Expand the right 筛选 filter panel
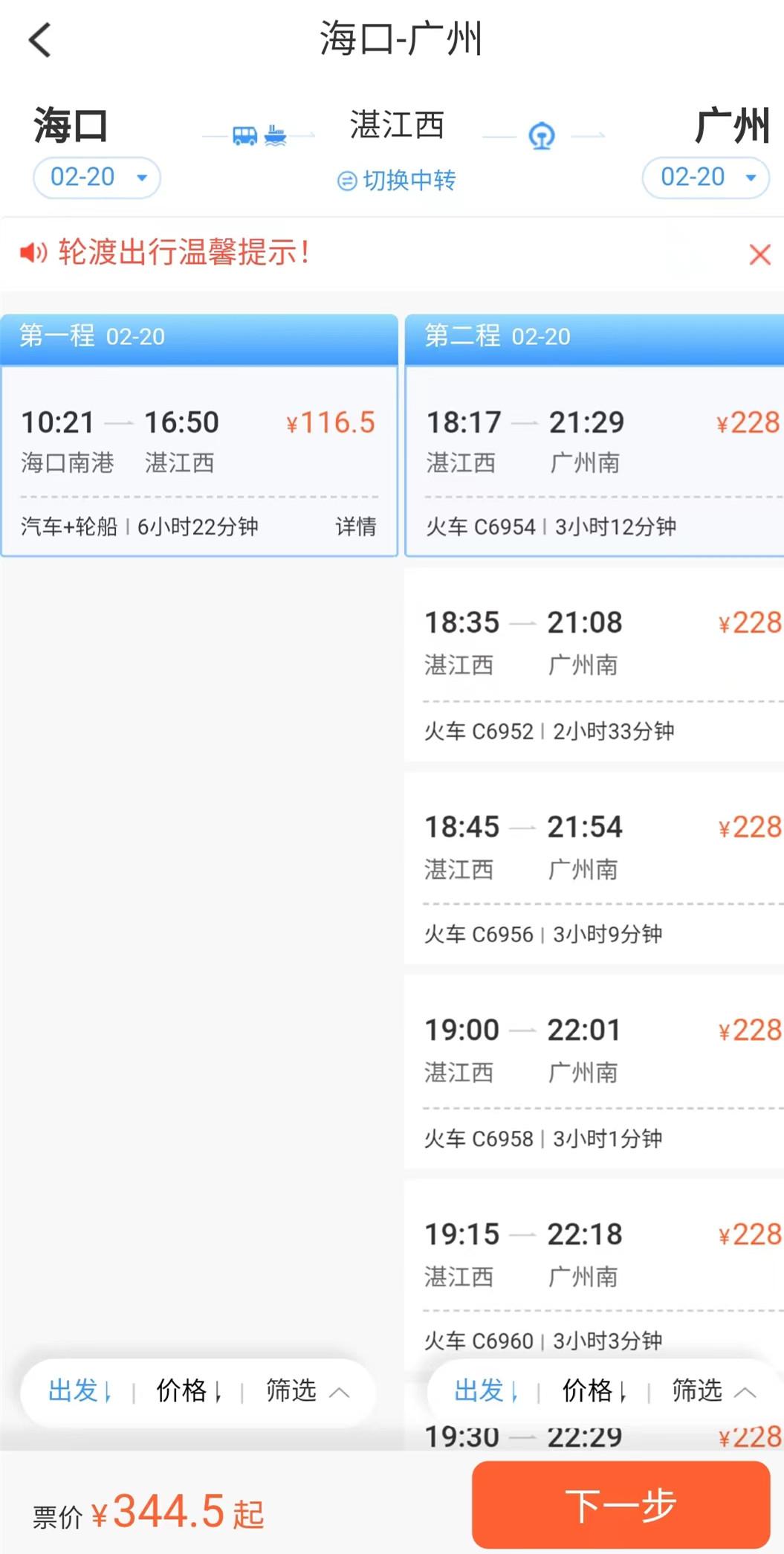Viewport: 784px width, 1554px height. [x=713, y=1390]
